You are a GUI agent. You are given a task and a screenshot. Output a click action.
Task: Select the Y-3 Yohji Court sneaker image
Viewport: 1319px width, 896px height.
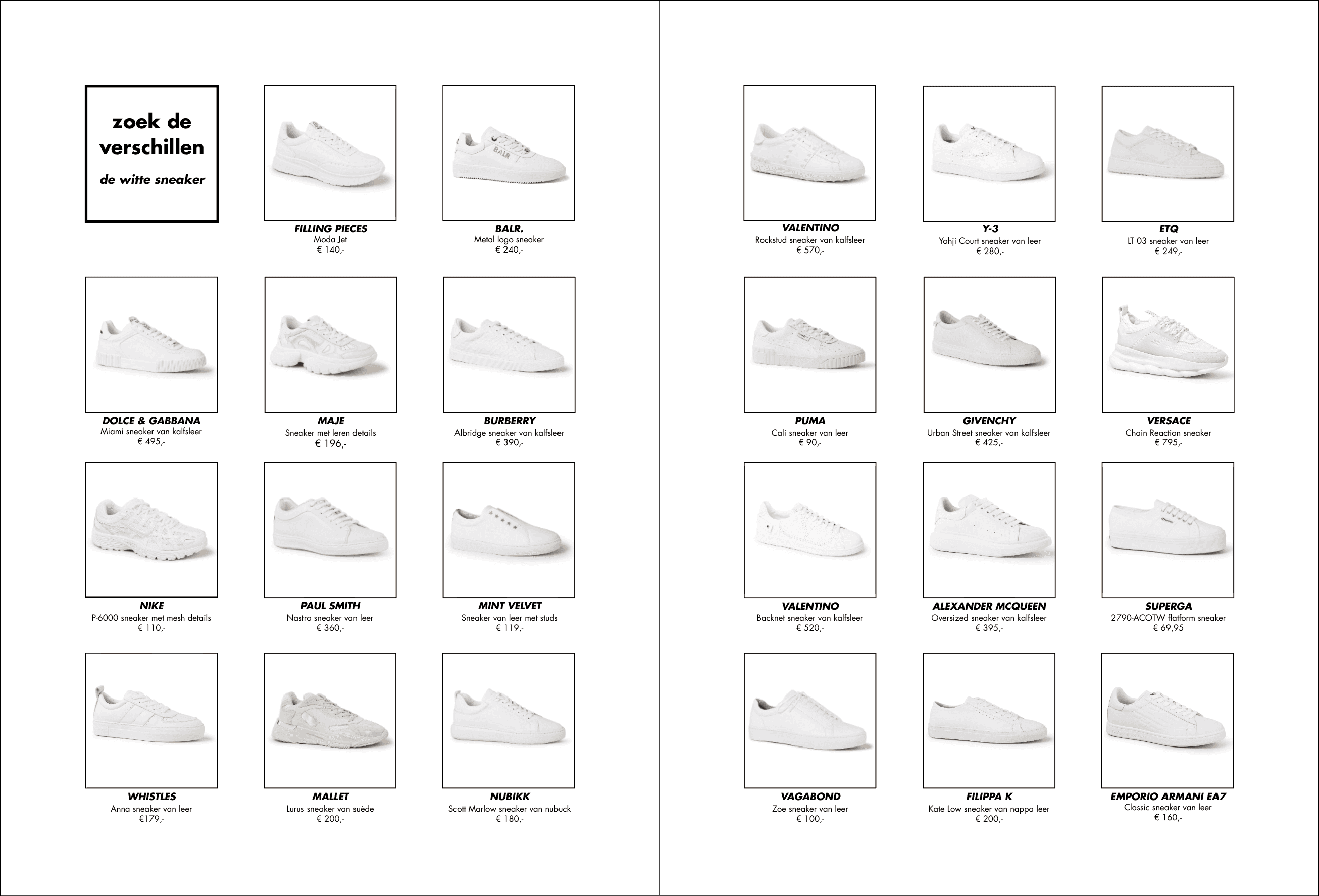tap(989, 154)
